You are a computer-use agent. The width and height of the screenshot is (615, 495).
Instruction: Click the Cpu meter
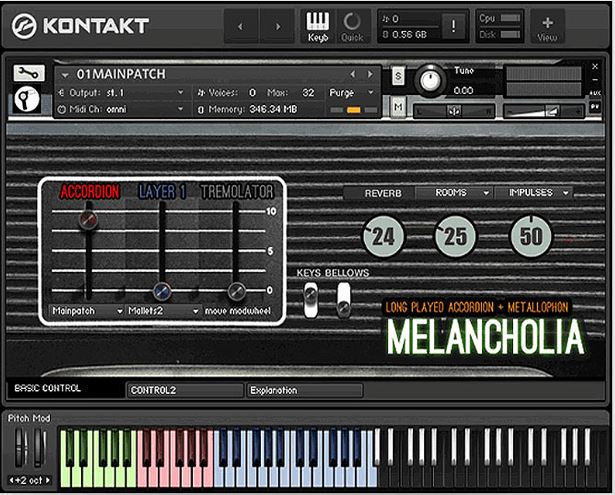coord(511,18)
